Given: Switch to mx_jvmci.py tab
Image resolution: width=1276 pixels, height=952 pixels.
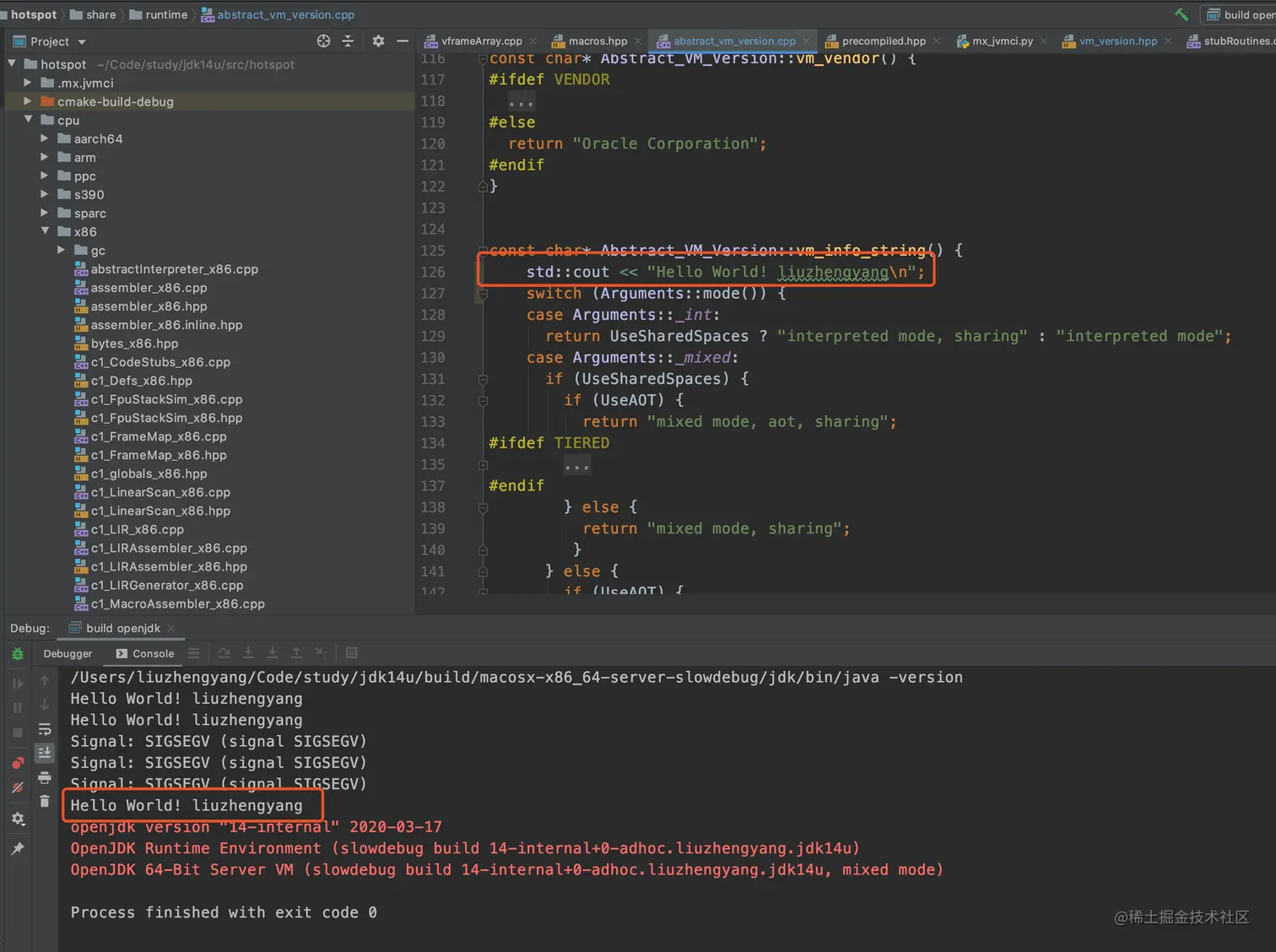Looking at the screenshot, I should (1003, 41).
